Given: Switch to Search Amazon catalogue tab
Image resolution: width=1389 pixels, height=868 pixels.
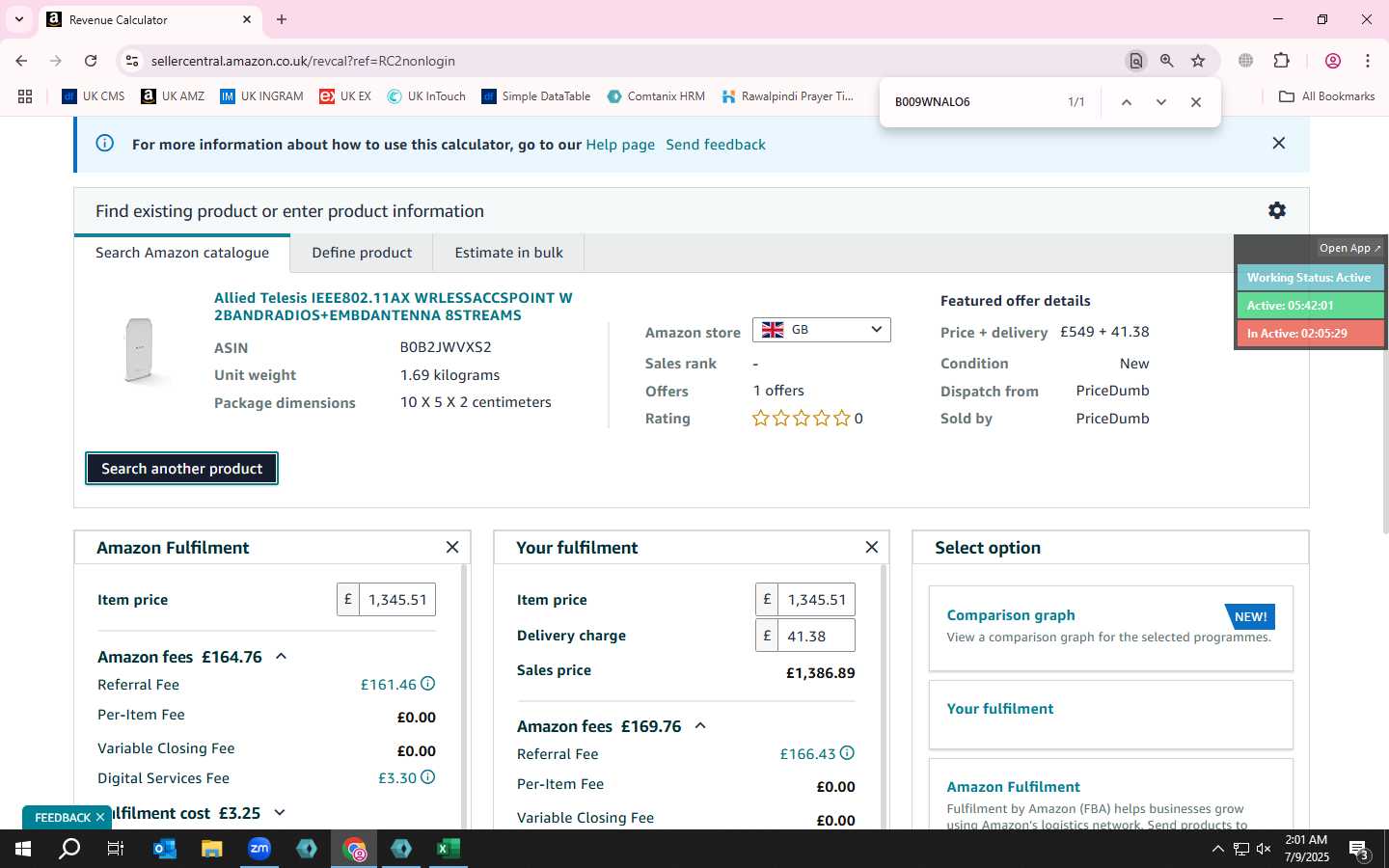Looking at the screenshot, I should coord(182,253).
